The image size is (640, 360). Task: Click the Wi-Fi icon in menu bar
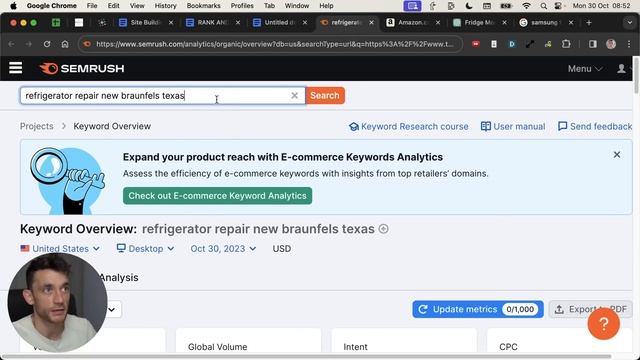pyautogui.click(x=527, y=6)
